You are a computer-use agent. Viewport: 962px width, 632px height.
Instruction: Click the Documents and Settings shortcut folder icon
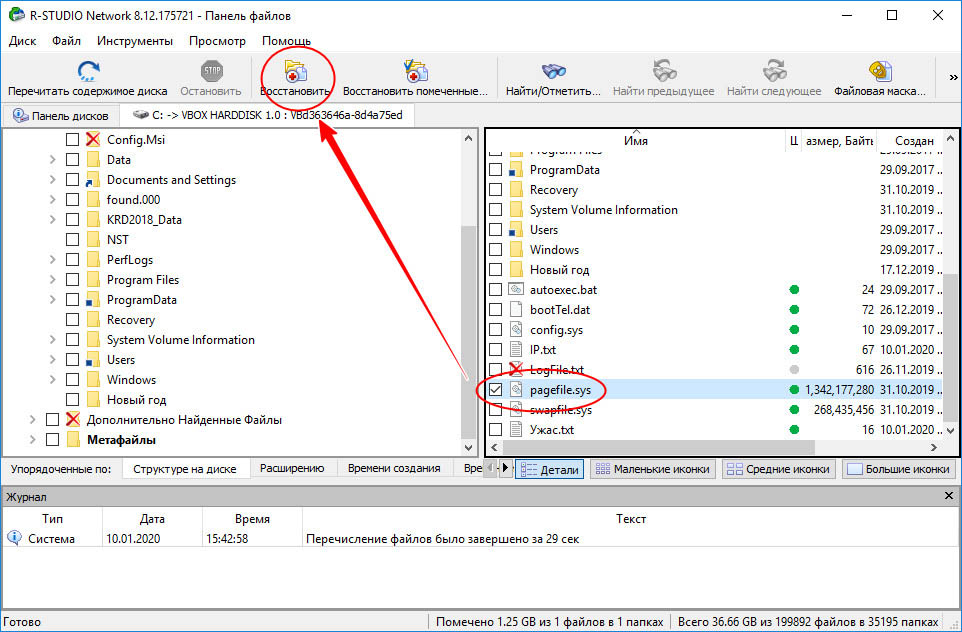tap(93, 180)
